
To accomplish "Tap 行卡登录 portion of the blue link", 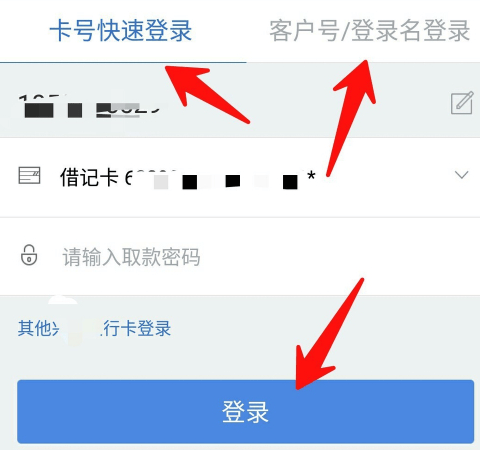I will coord(136,328).
